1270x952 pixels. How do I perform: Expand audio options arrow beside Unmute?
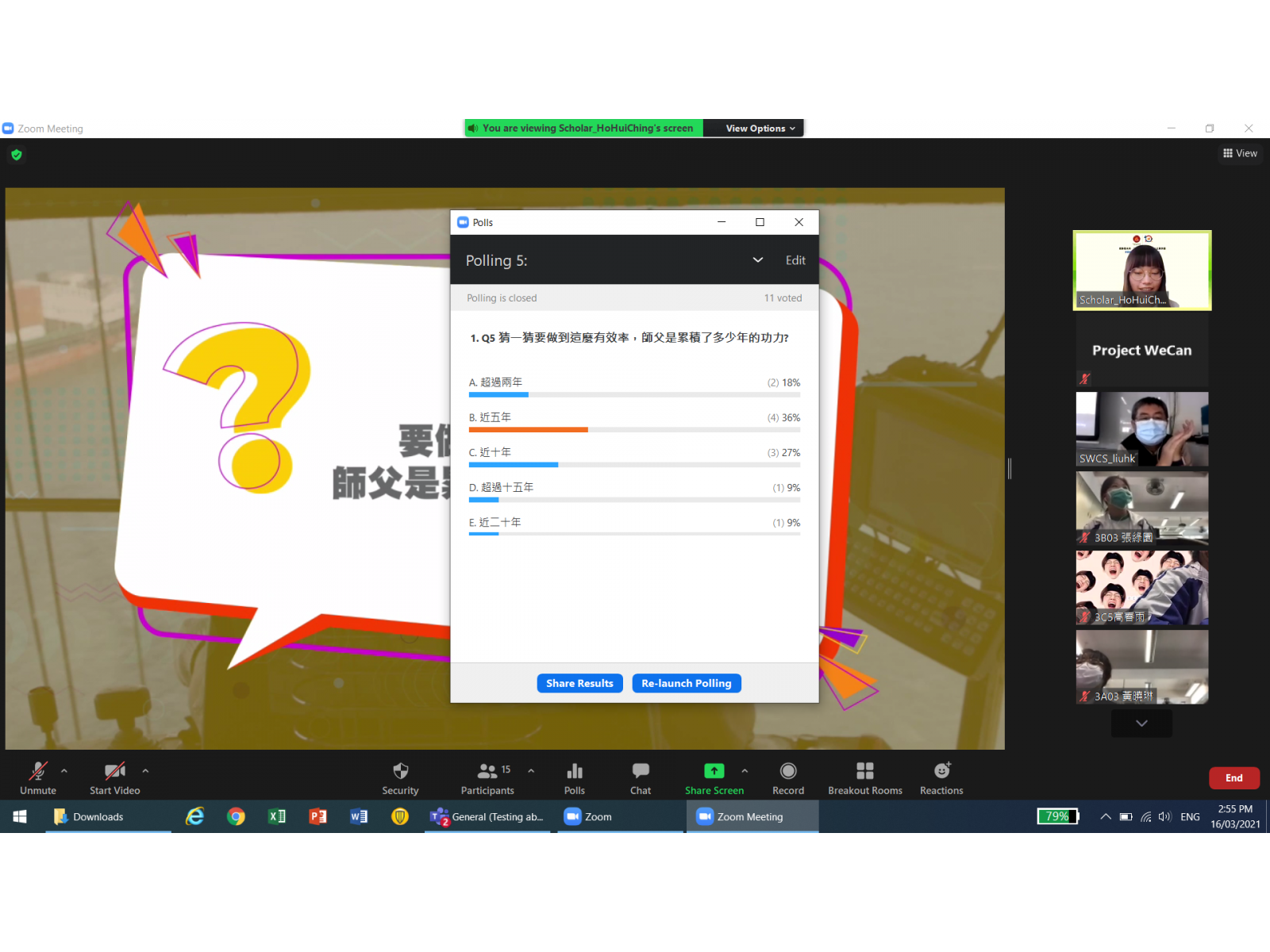(x=64, y=770)
